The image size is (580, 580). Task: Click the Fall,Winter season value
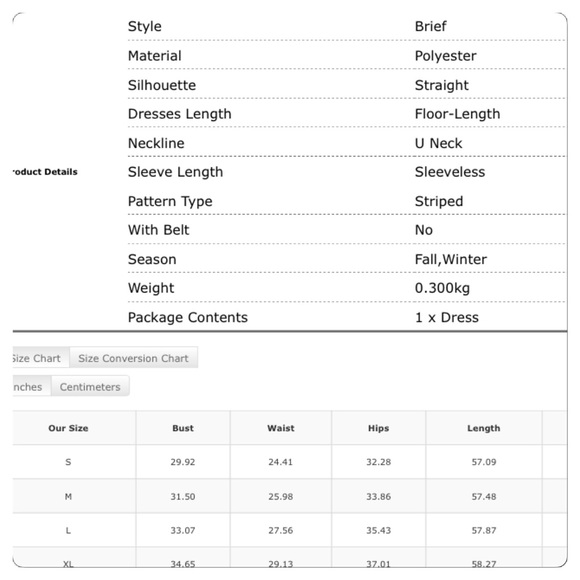point(451,259)
